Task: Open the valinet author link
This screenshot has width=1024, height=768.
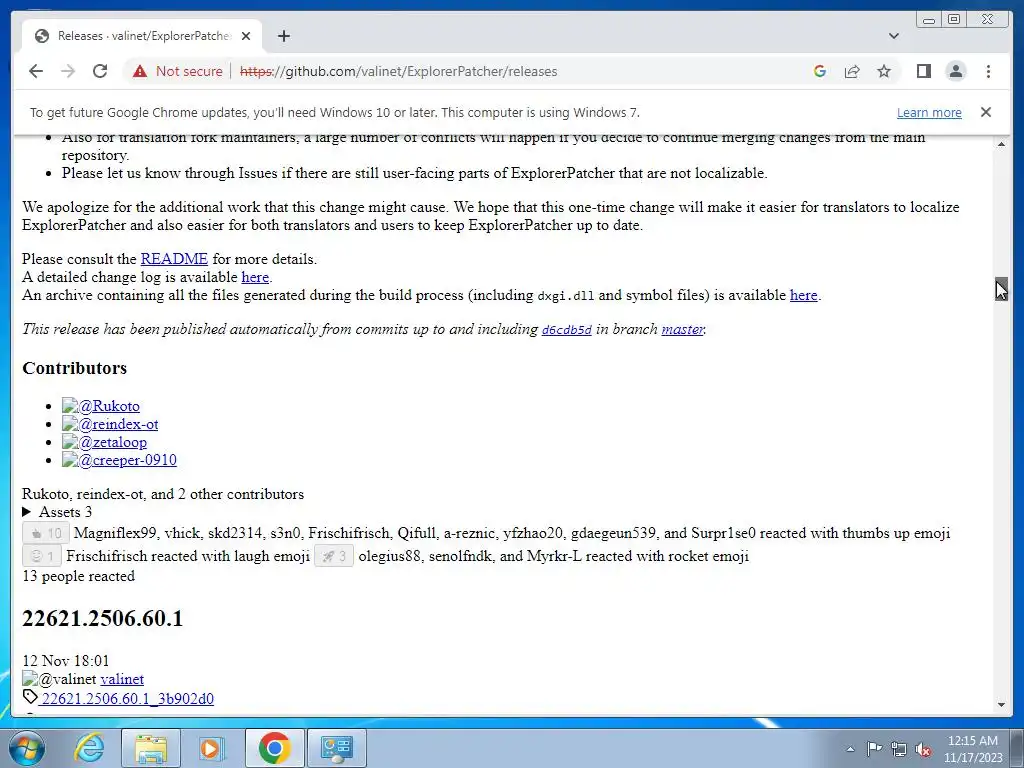Action: click(x=121, y=679)
